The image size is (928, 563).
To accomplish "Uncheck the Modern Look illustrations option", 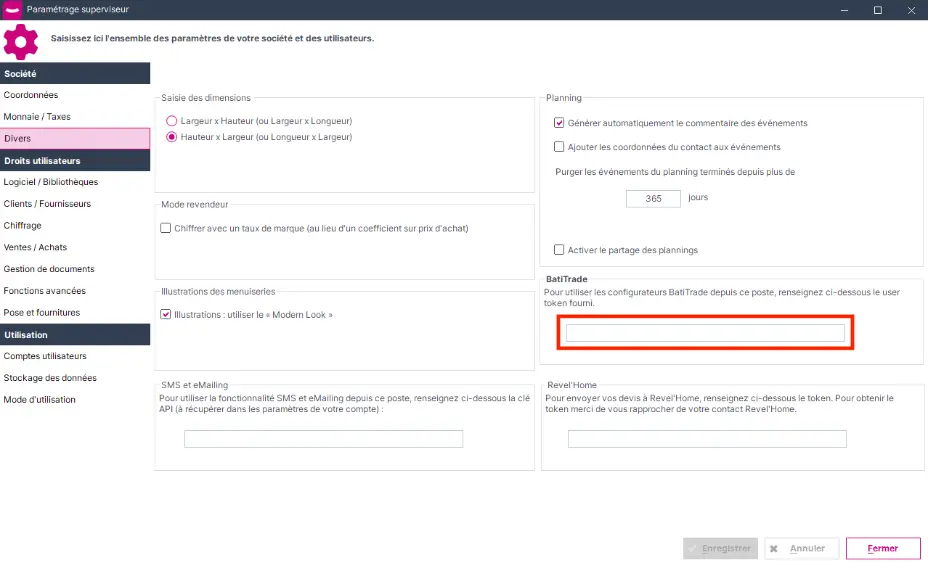I will point(166,314).
